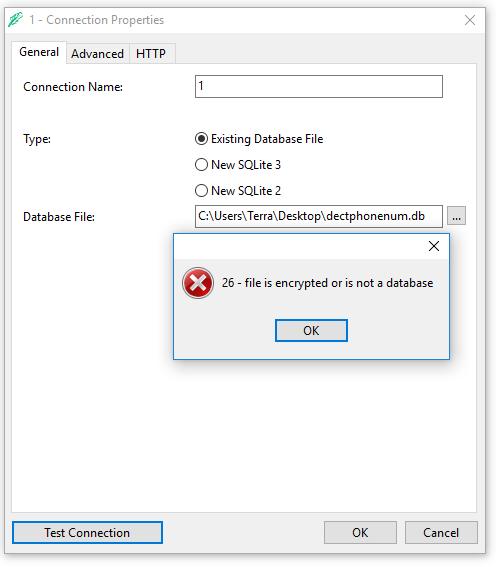Viewport: 496px width, 567px height.
Task: Dismiss error with its OK button
Action: click(311, 331)
